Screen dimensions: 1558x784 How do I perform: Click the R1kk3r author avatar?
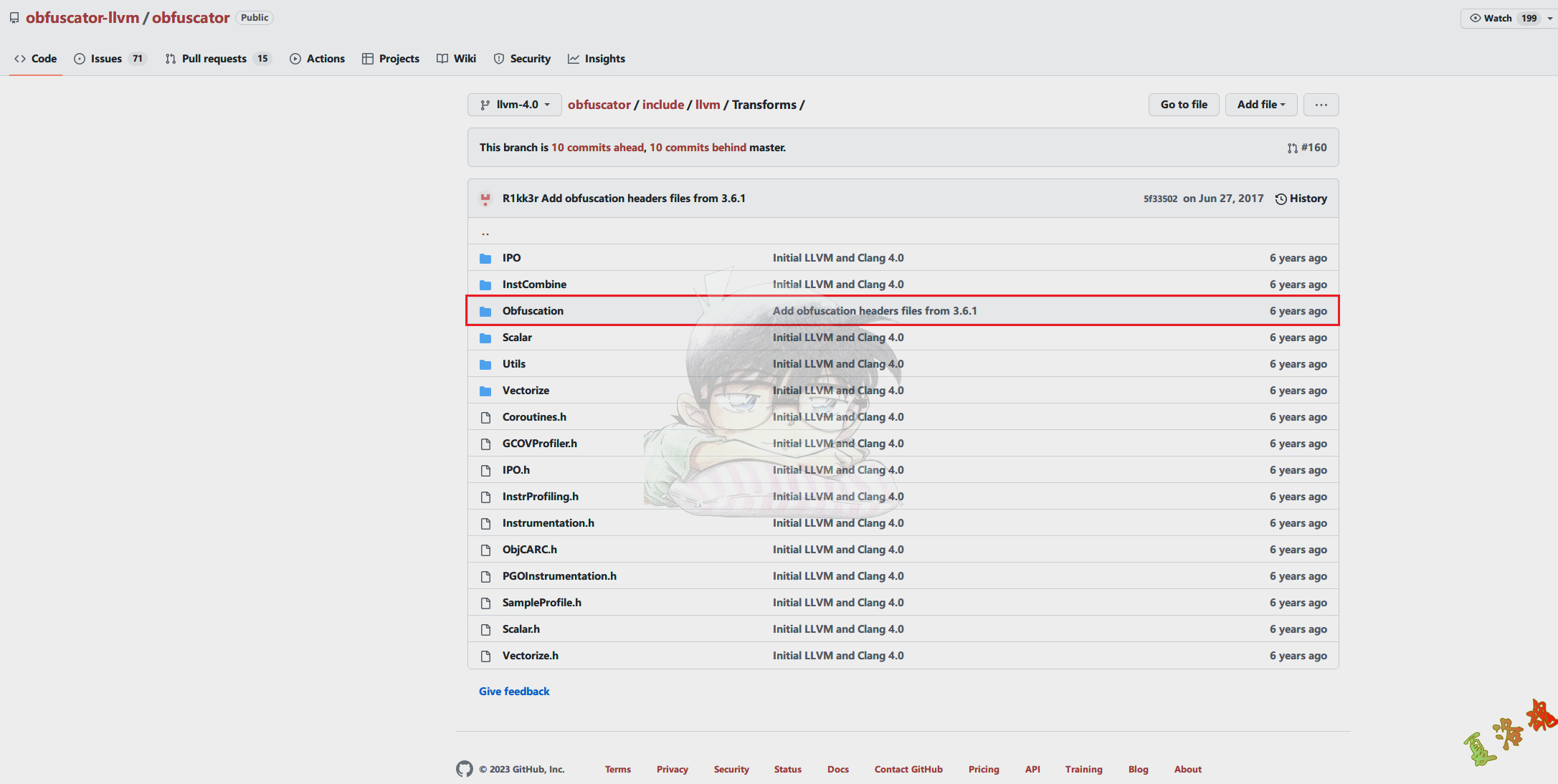(485, 199)
